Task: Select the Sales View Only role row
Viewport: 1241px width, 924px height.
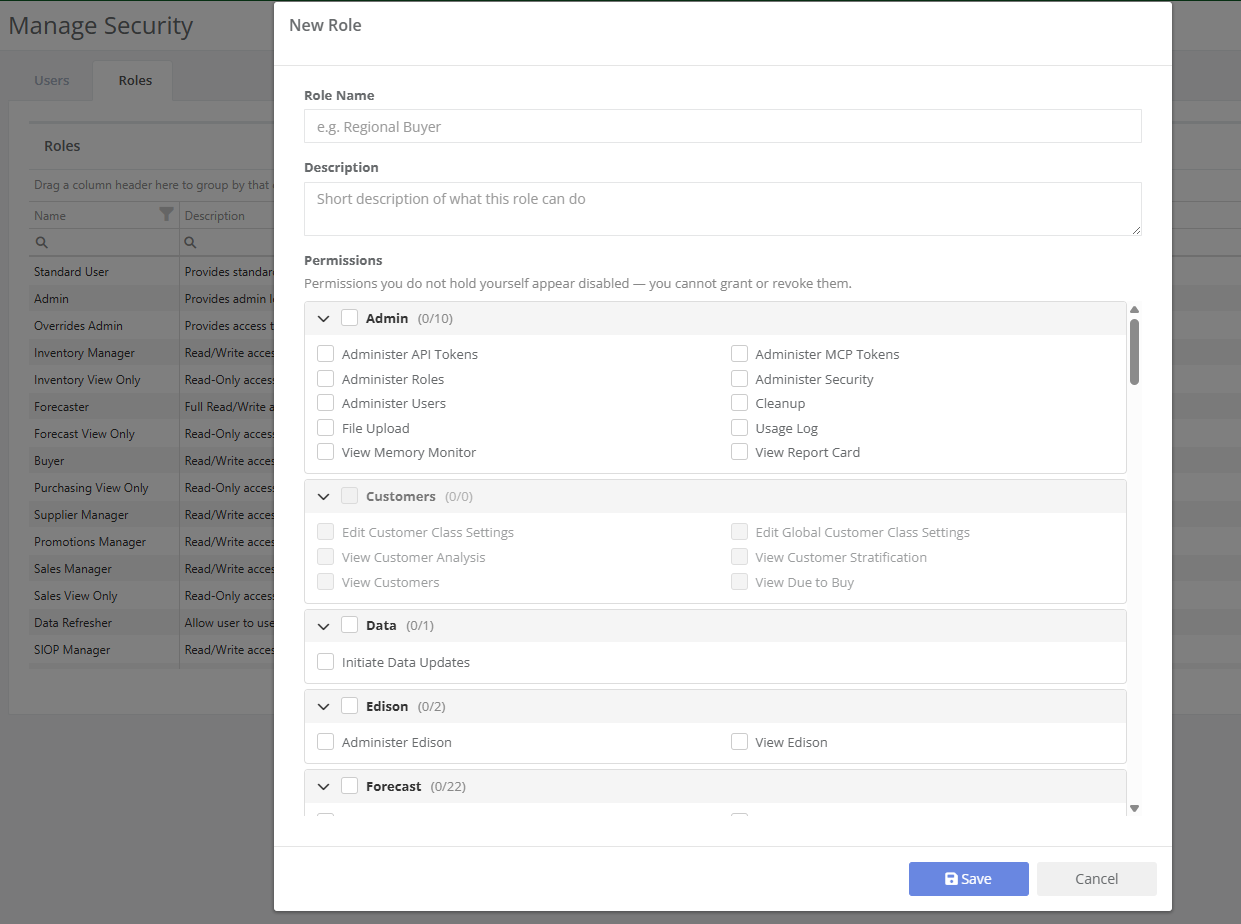Action: (x=151, y=596)
